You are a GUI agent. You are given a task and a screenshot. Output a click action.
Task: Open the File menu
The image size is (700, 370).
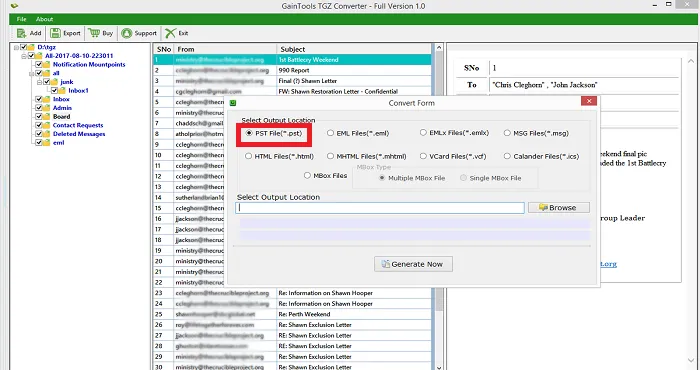[21, 19]
